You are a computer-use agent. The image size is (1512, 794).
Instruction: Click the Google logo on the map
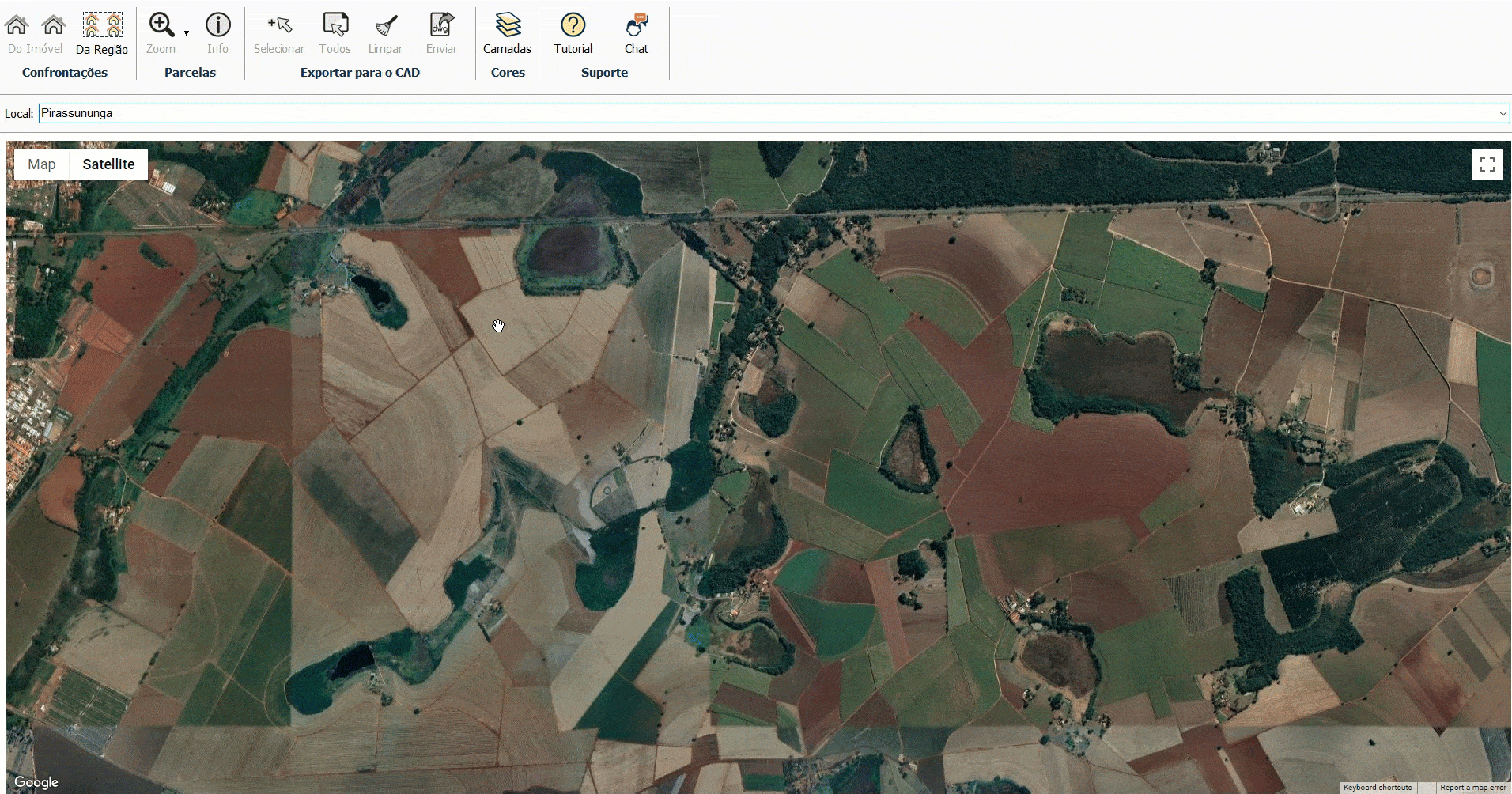[x=36, y=782]
